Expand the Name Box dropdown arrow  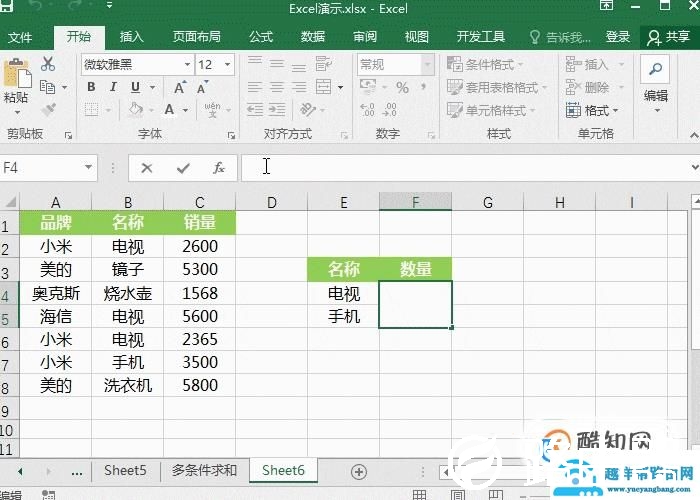tap(88, 167)
